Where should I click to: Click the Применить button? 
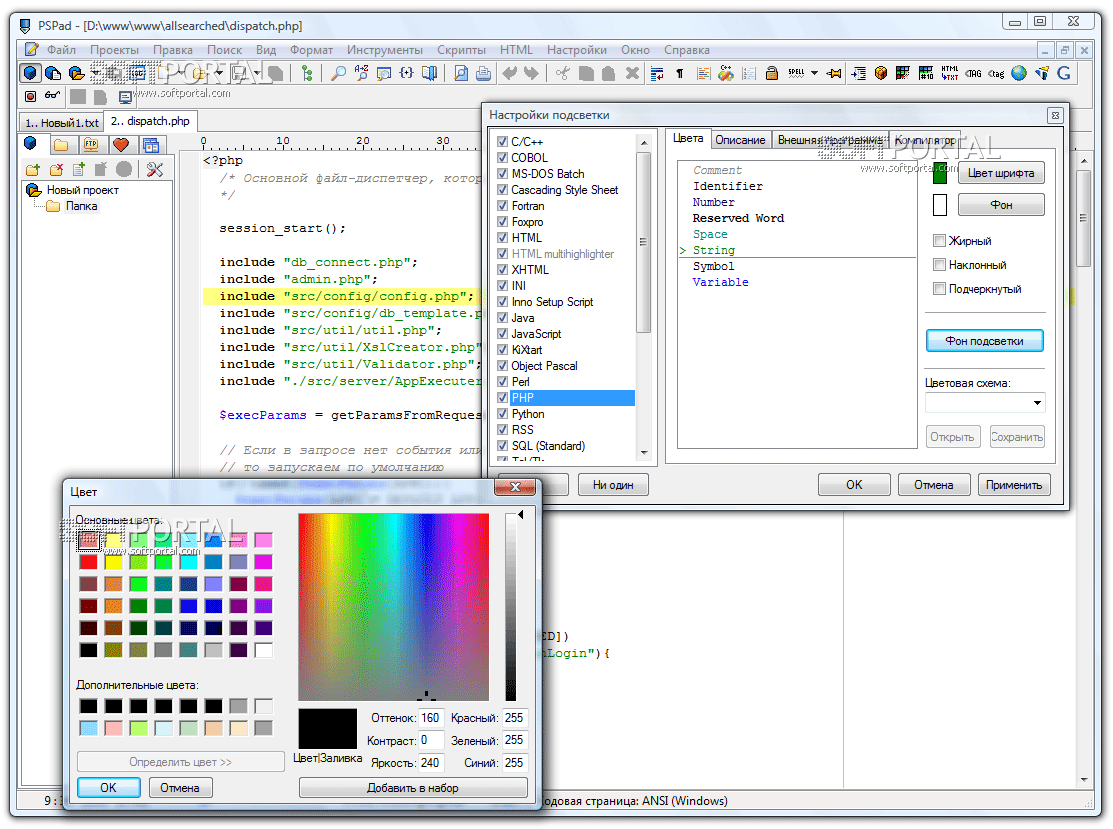[x=1014, y=485]
